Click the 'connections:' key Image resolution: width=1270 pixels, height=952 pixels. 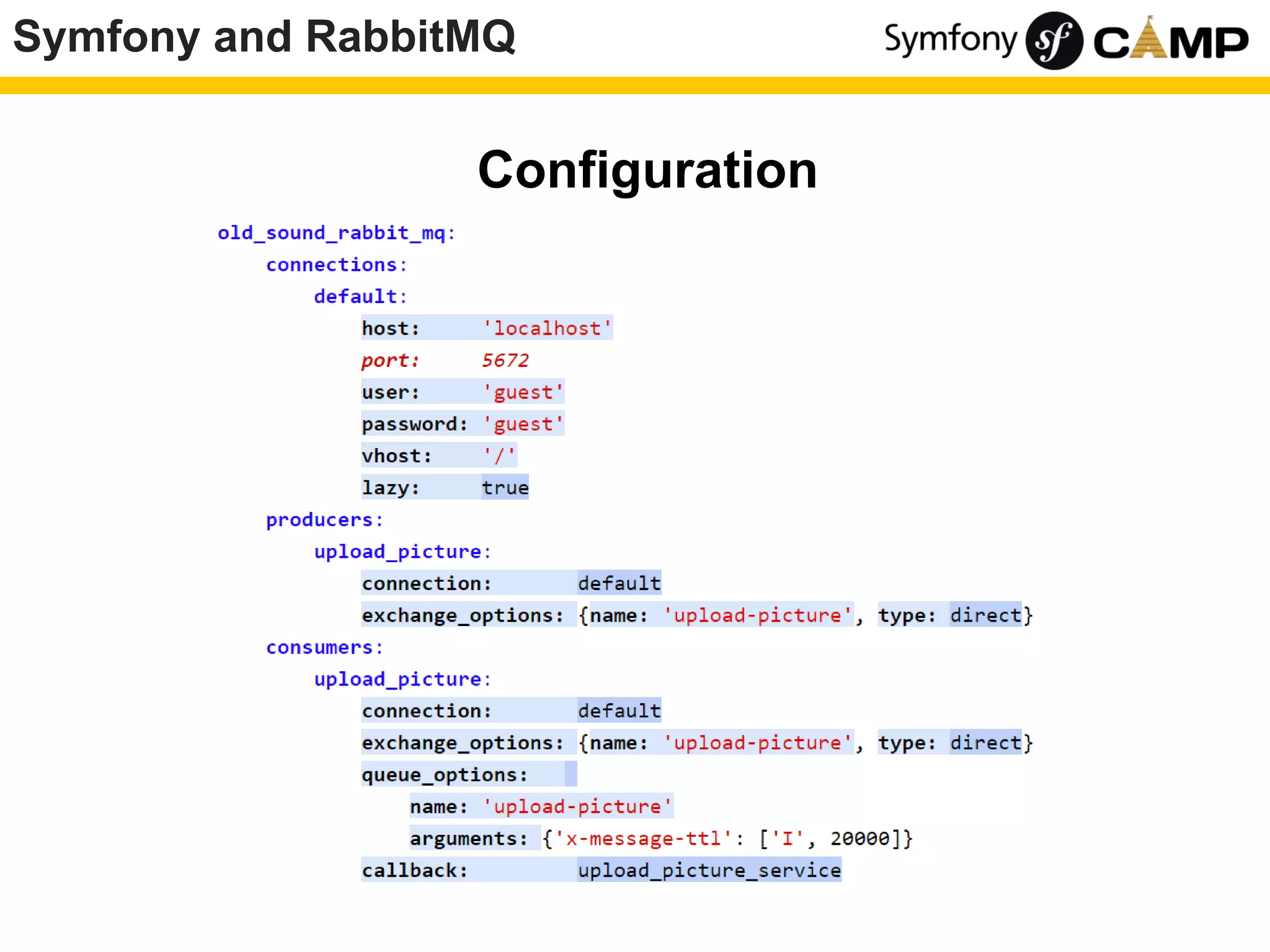pos(337,265)
